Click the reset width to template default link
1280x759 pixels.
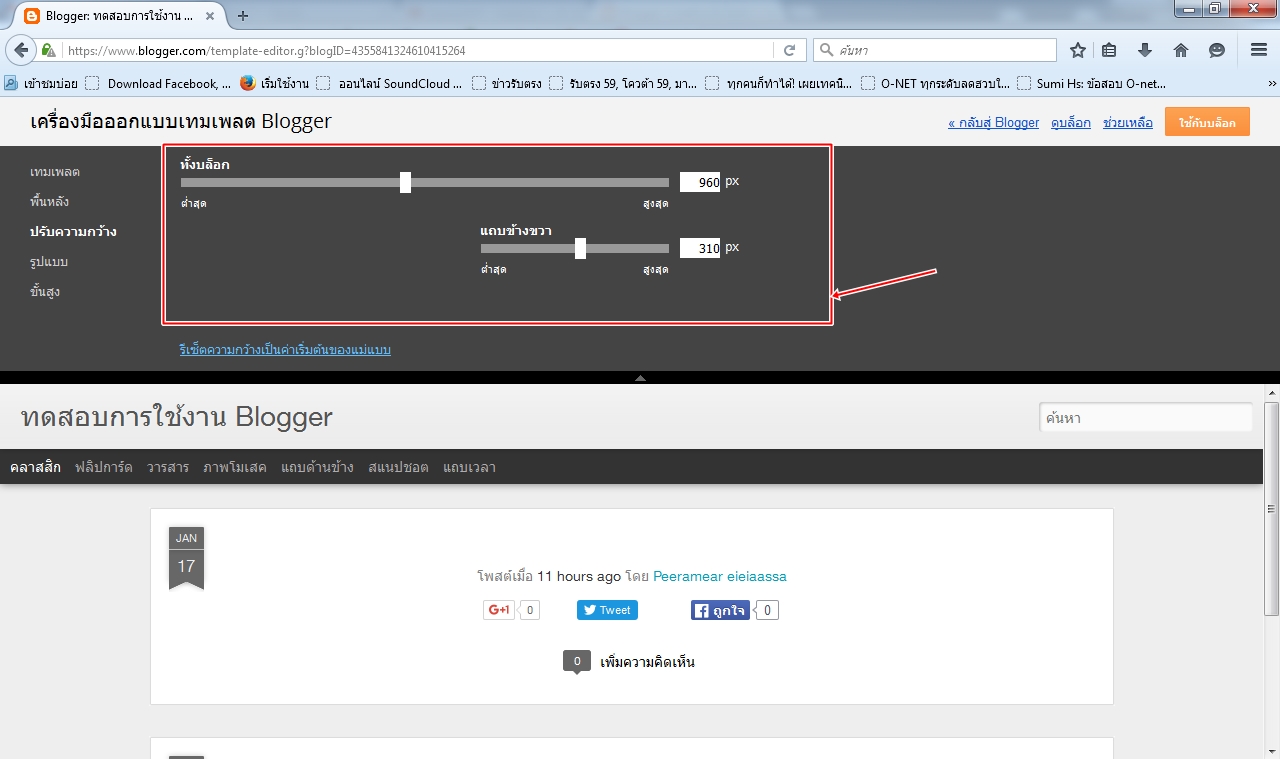tap(285, 350)
